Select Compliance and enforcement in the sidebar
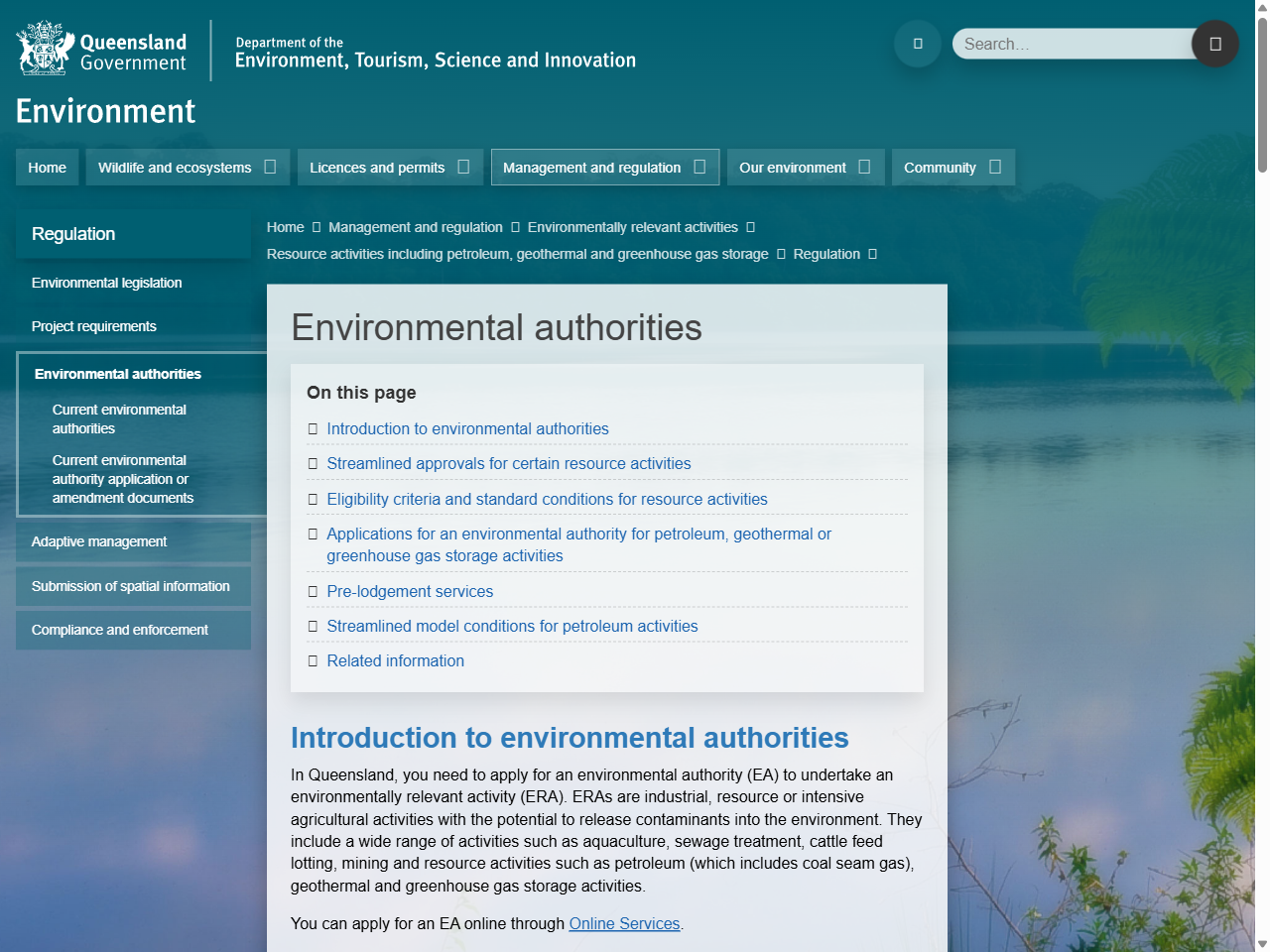 point(119,629)
